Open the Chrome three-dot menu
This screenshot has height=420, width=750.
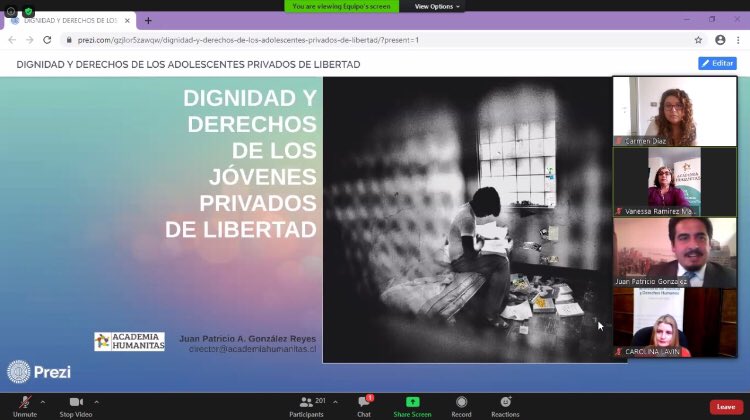738,40
